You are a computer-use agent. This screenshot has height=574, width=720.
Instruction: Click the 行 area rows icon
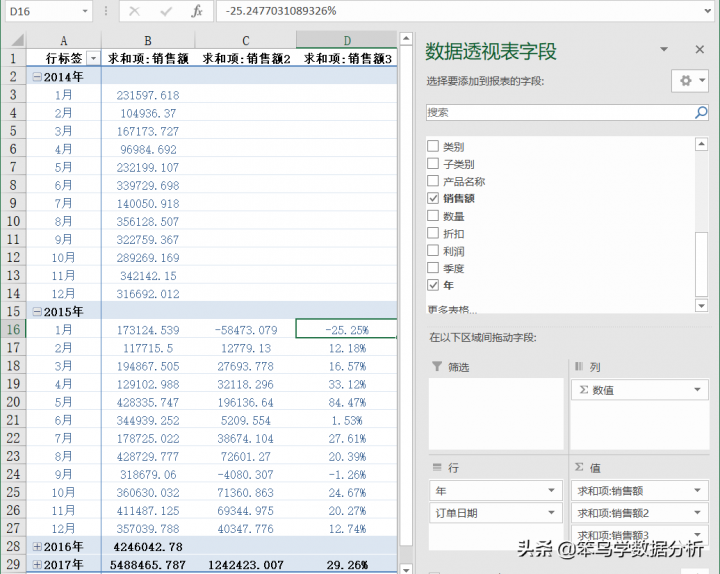click(437, 467)
